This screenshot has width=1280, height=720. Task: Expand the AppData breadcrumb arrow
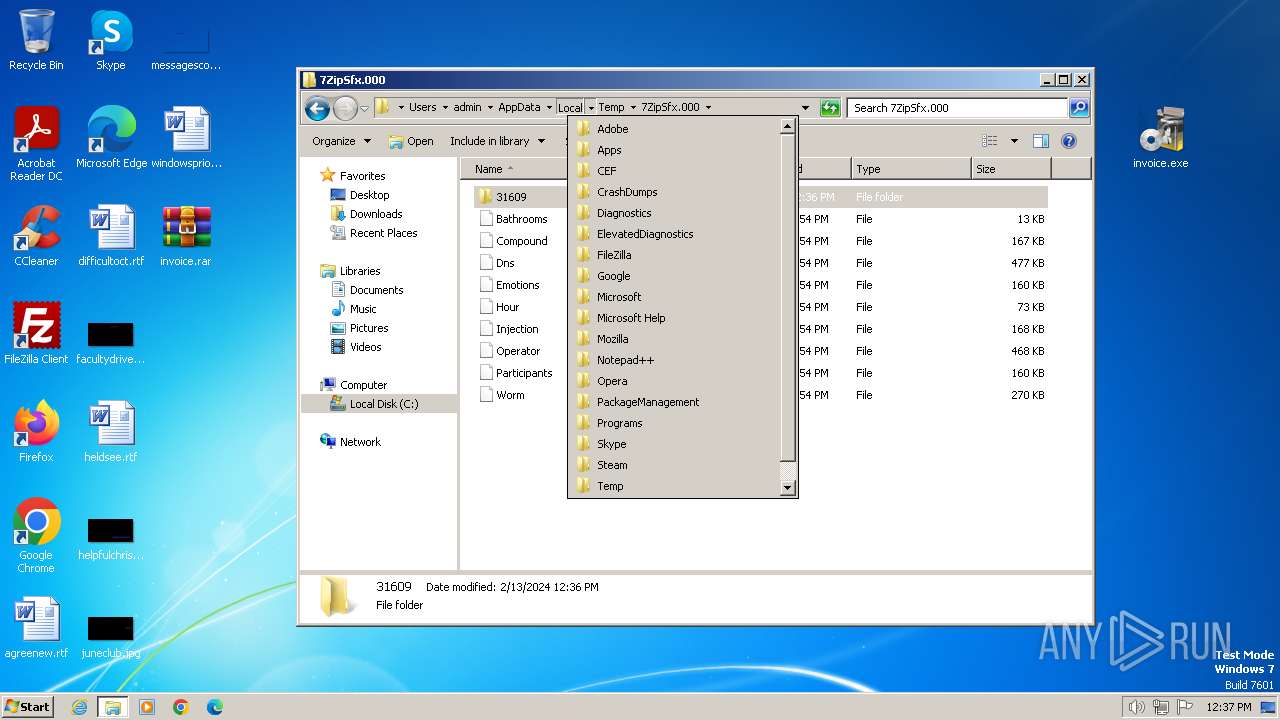(x=549, y=107)
